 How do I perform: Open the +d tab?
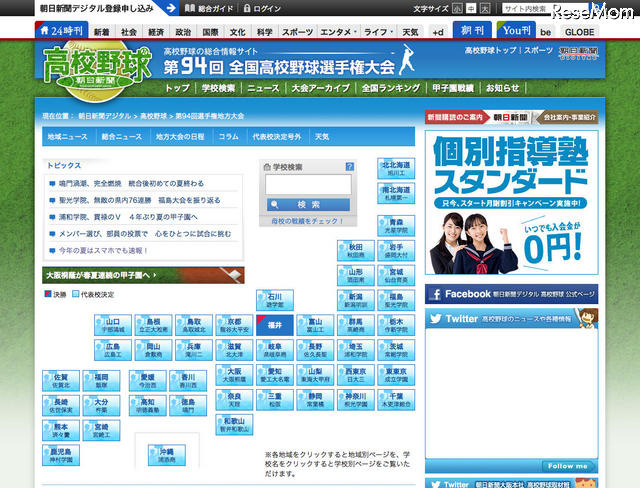[x=438, y=32]
